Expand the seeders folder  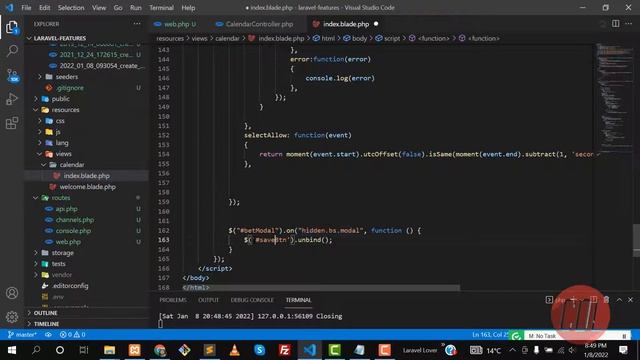(67, 77)
